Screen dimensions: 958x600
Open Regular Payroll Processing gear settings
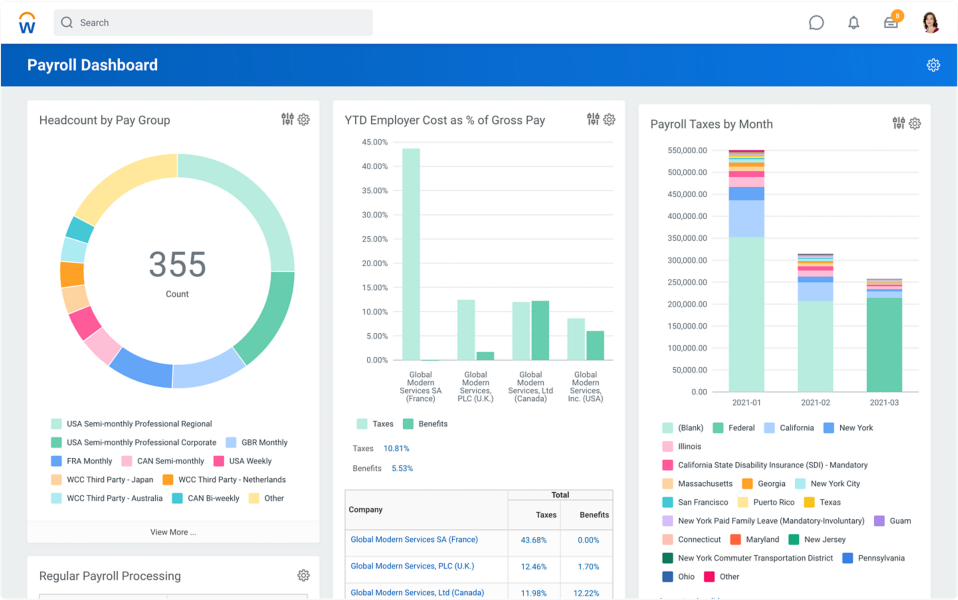304,576
